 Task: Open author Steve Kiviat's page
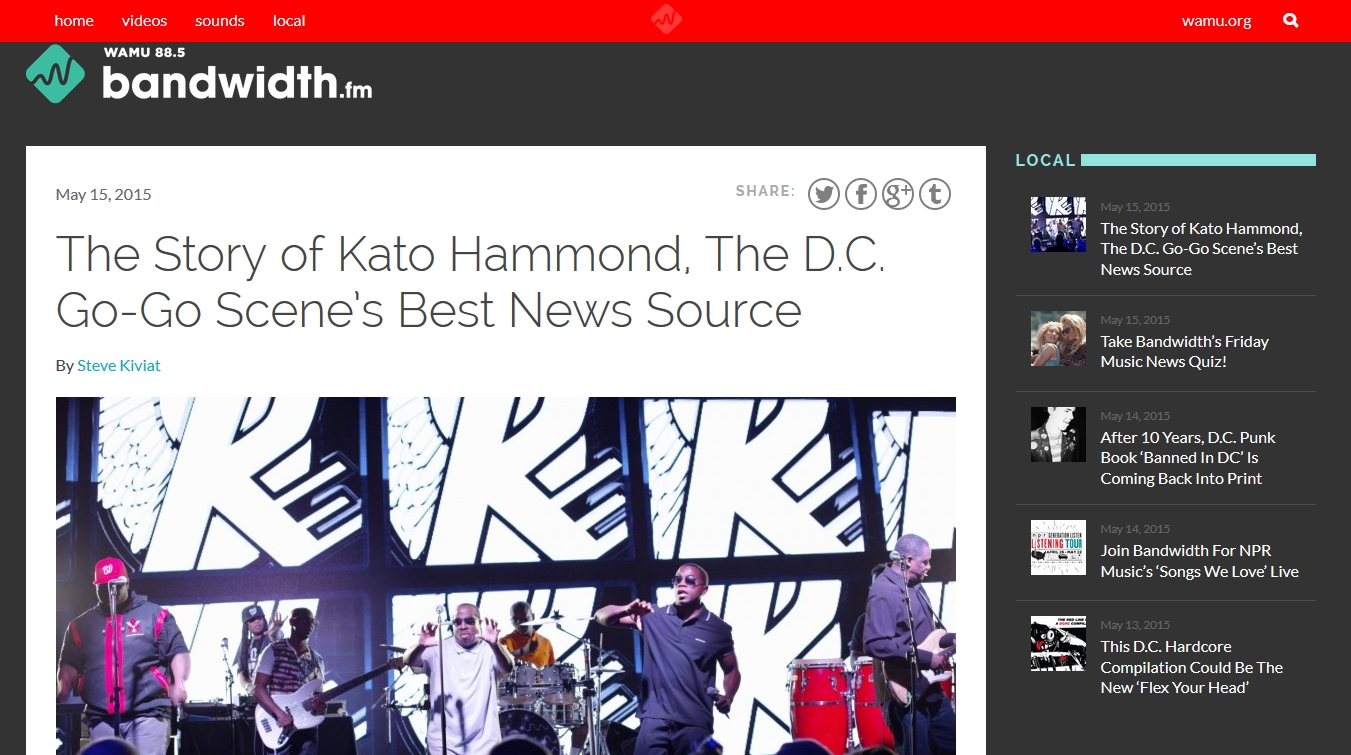[119, 365]
